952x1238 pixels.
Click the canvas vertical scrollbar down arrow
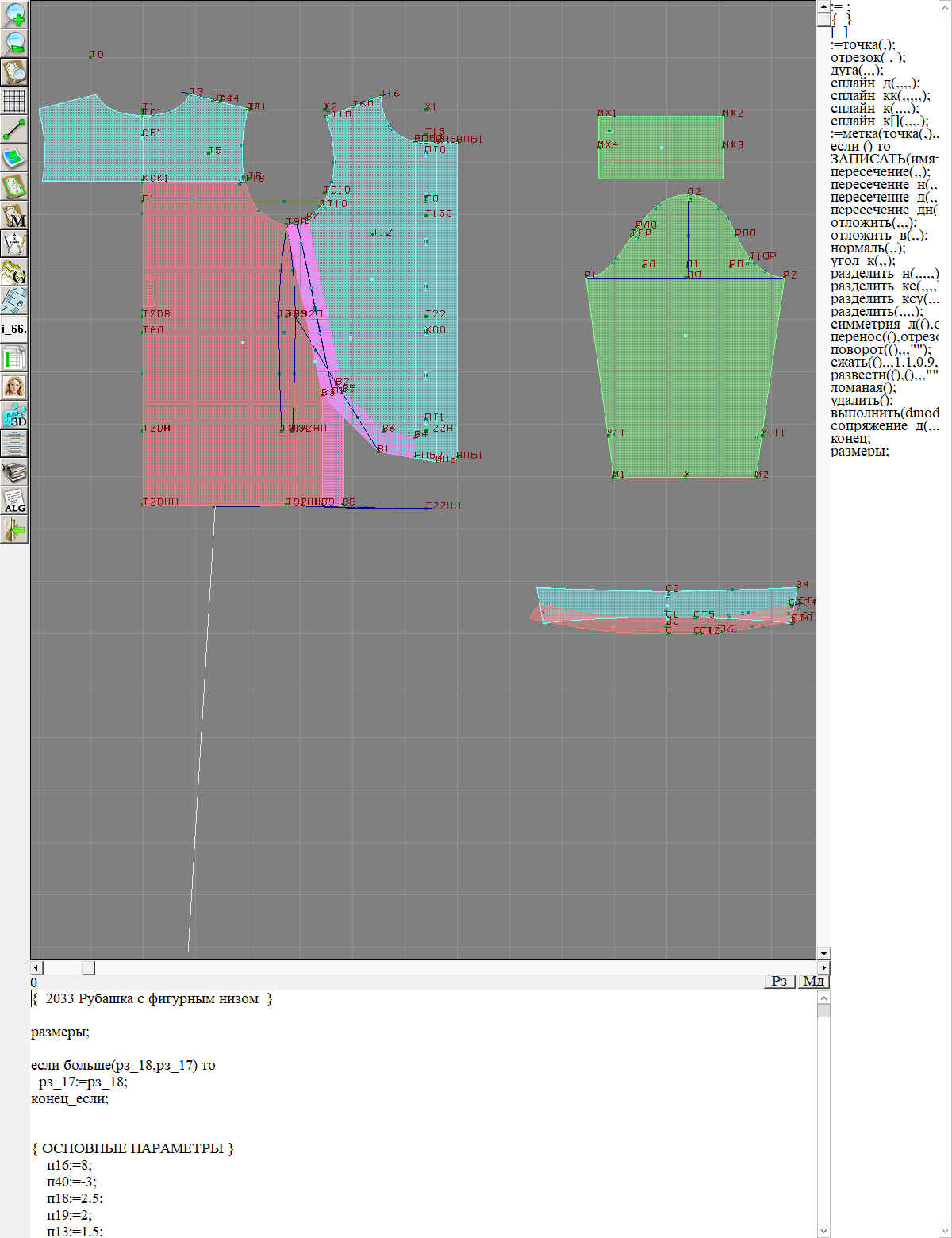[823, 953]
